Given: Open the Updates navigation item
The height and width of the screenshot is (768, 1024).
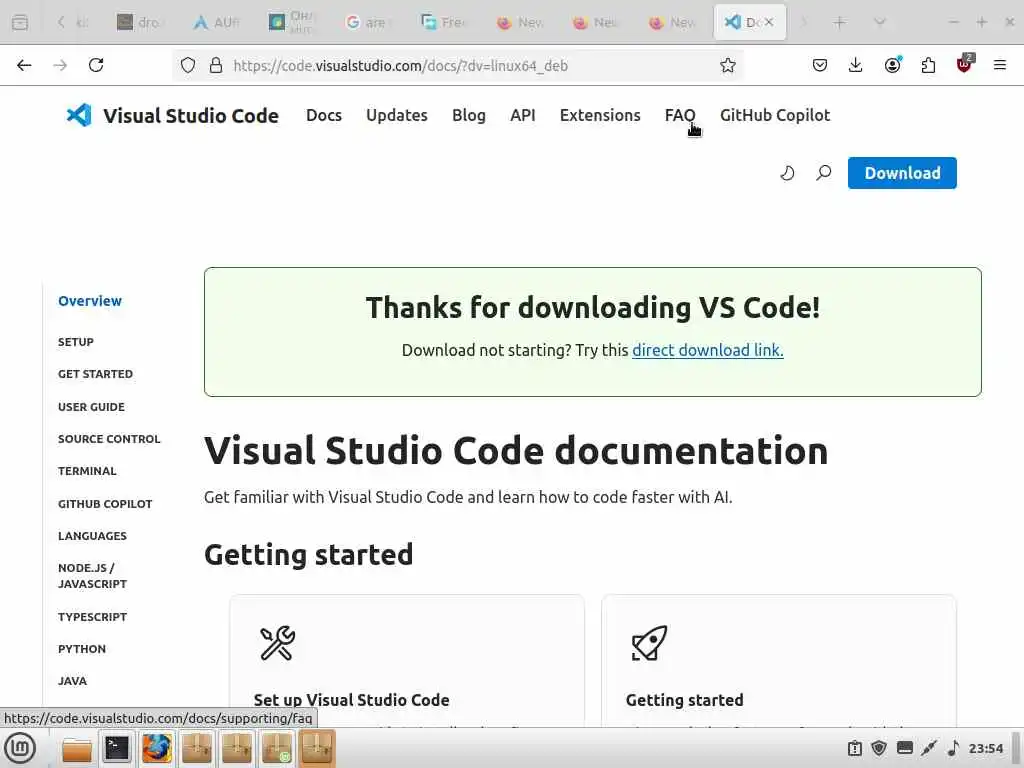Looking at the screenshot, I should point(396,116).
